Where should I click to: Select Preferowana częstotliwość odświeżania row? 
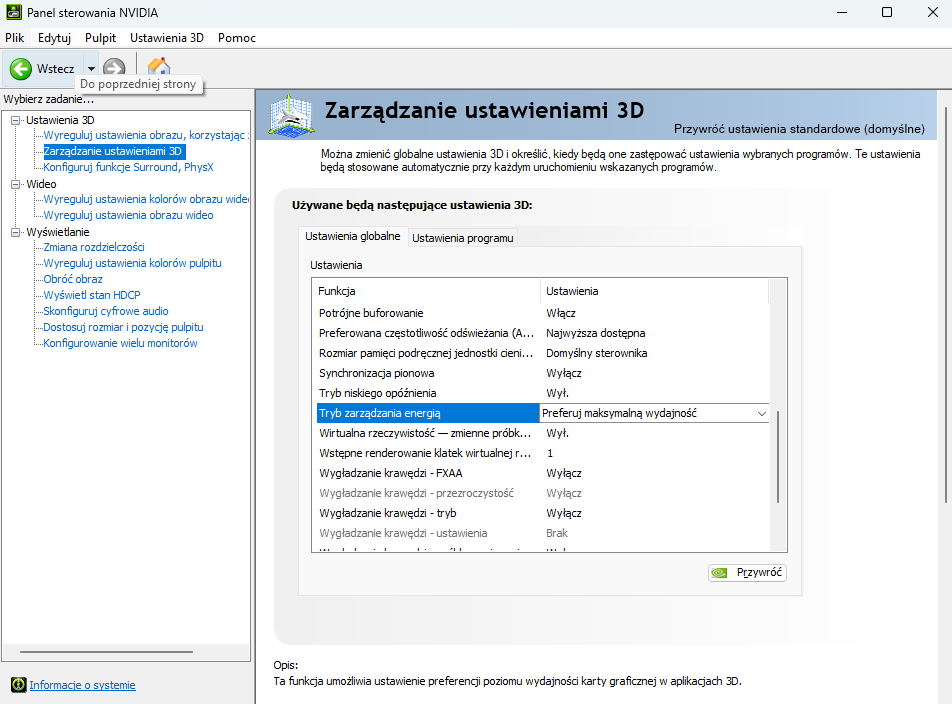click(x=542, y=333)
